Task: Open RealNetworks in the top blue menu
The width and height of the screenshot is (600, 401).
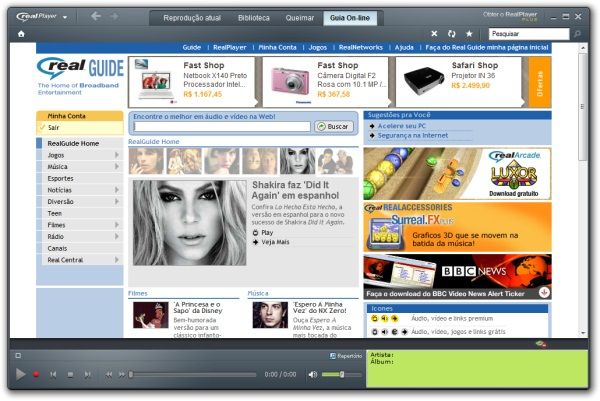Action: click(360, 47)
